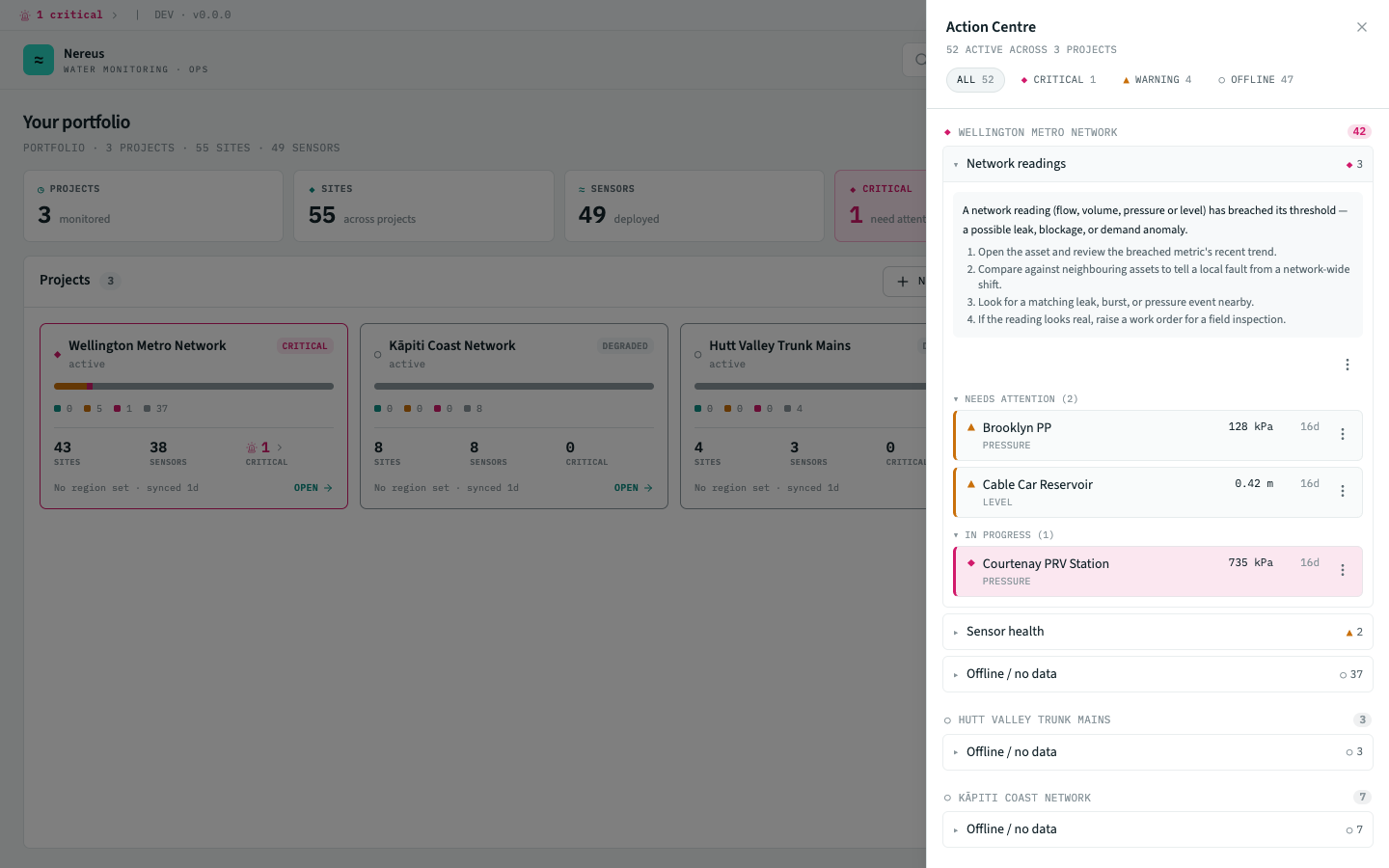The height and width of the screenshot is (868, 1389).
Task: Click the DEGRADED badge on Kāpiti card
Action: (x=625, y=346)
